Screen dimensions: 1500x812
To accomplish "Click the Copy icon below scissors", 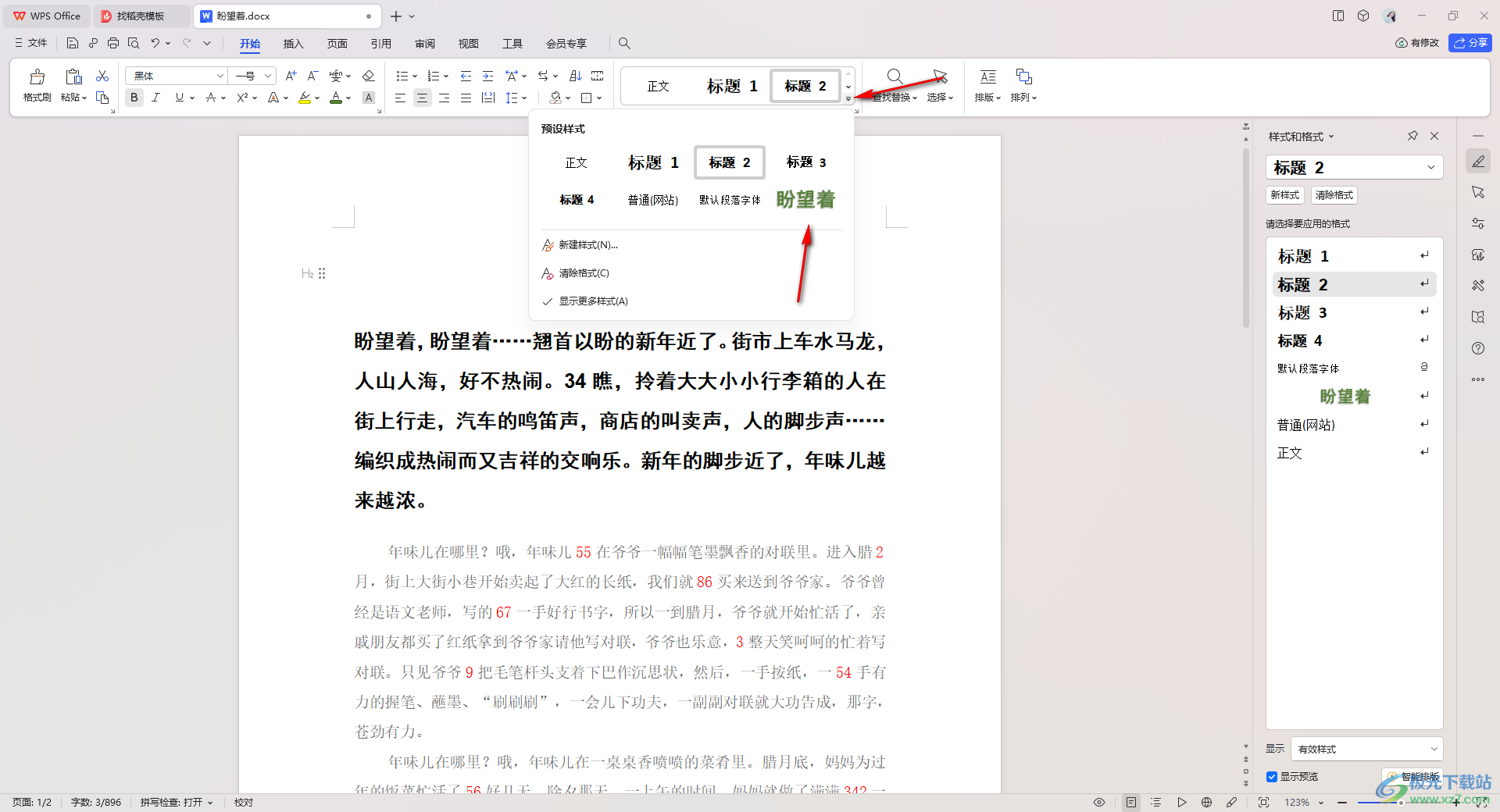I will pos(102,98).
